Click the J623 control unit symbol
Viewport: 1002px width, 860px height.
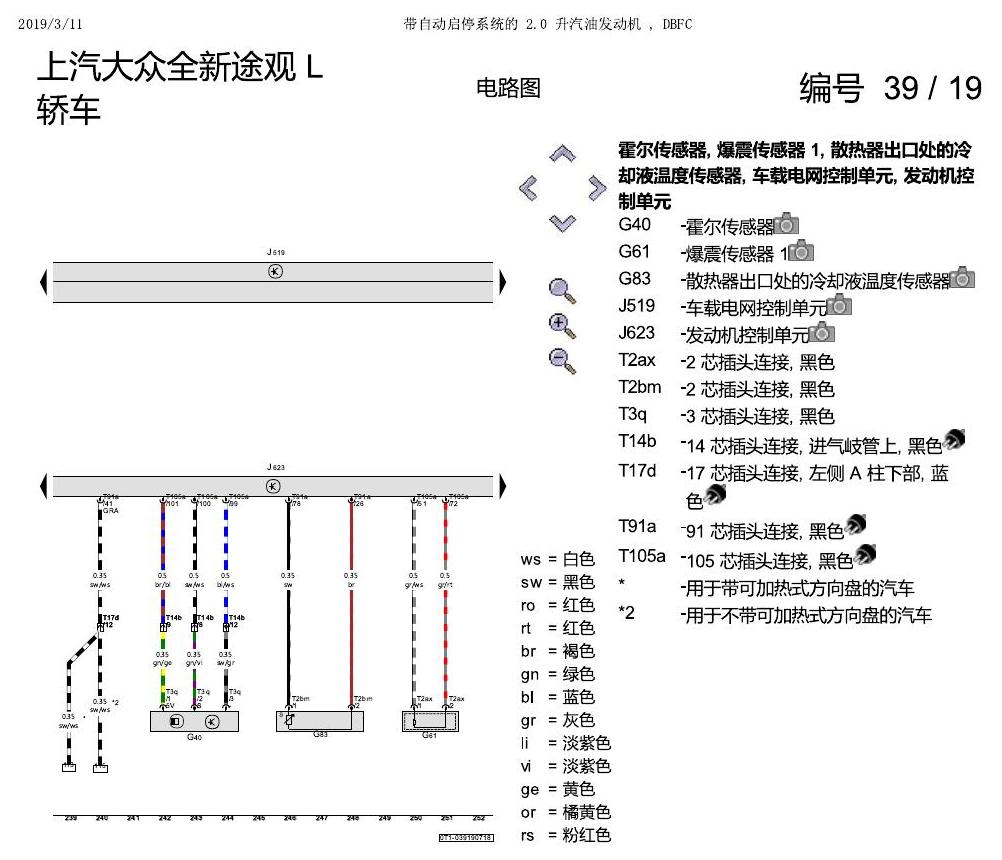point(273,486)
